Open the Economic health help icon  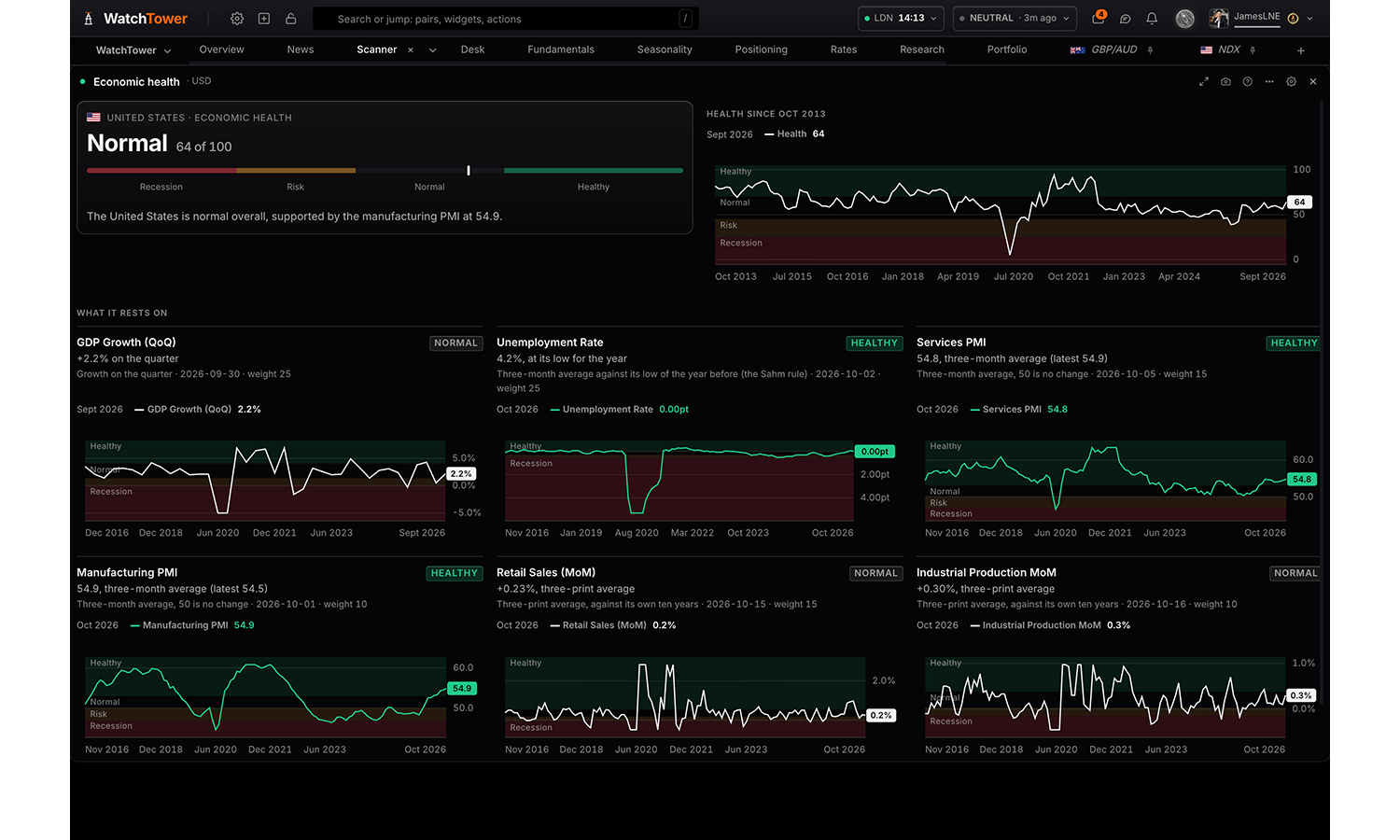(1248, 82)
